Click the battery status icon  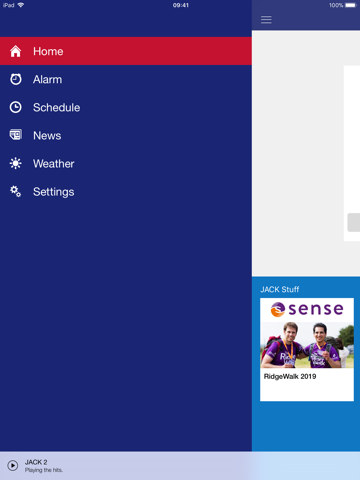coord(351,5)
